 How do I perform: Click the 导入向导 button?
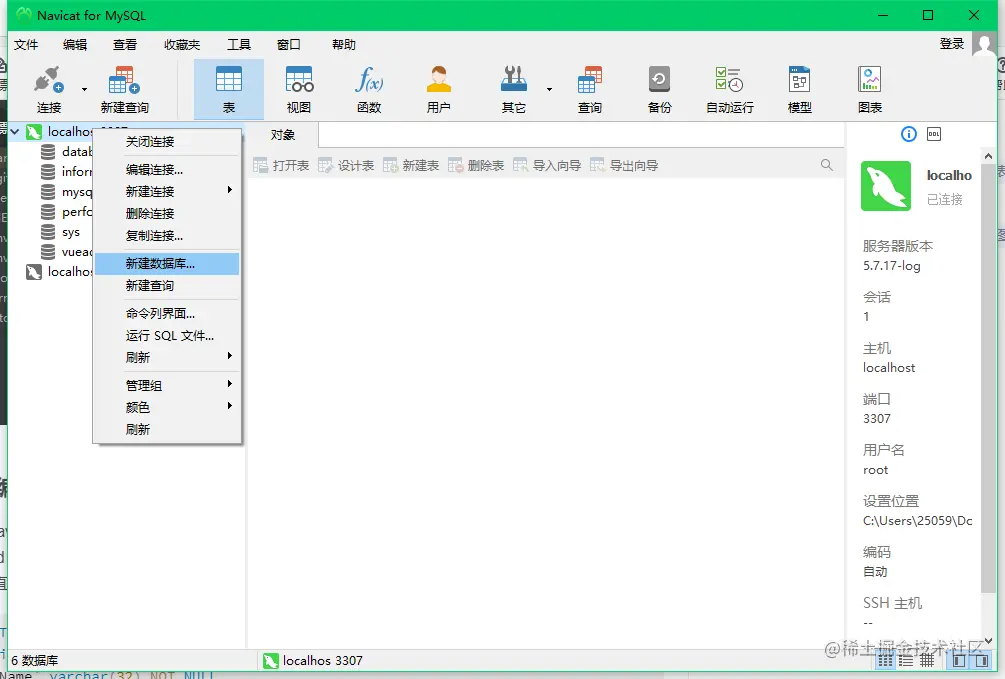(x=547, y=165)
